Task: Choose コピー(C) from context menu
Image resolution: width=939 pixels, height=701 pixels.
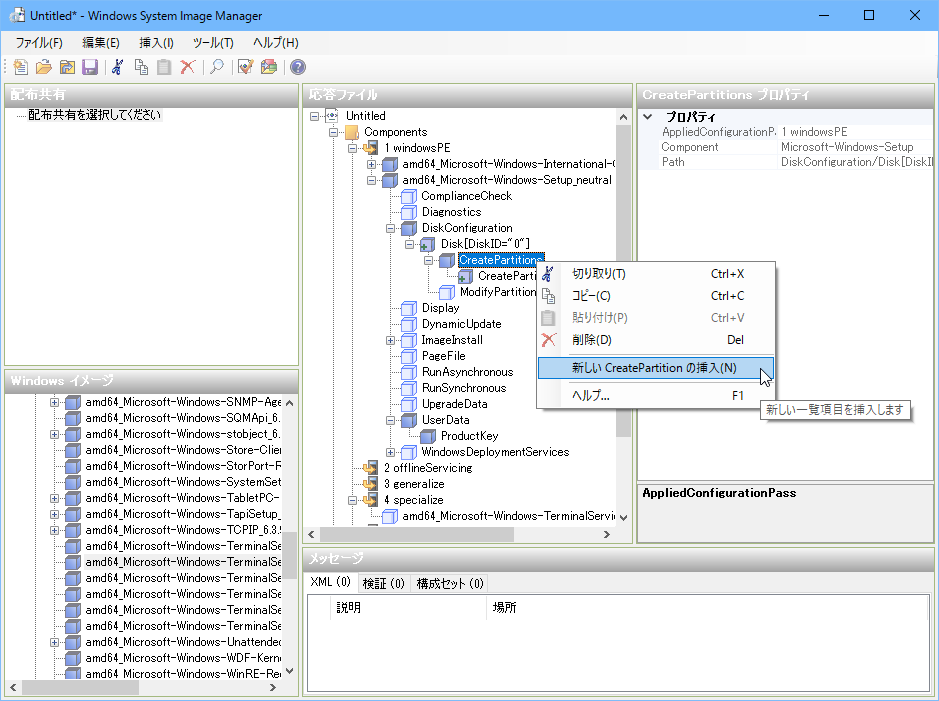Action: (x=656, y=296)
